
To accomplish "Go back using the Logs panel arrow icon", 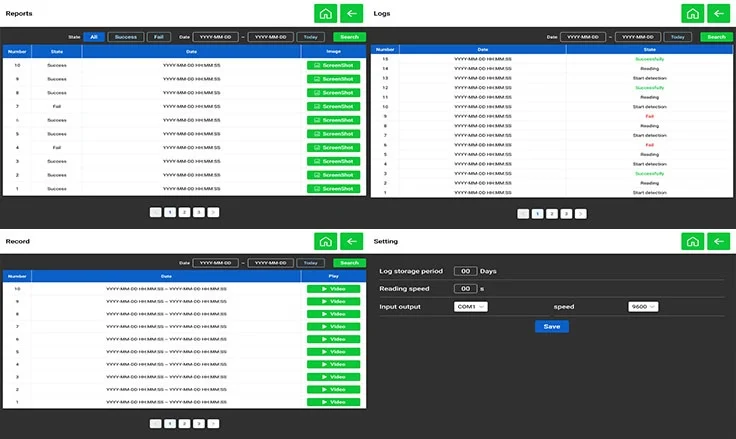I will pyautogui.click(x=719, y=13).
